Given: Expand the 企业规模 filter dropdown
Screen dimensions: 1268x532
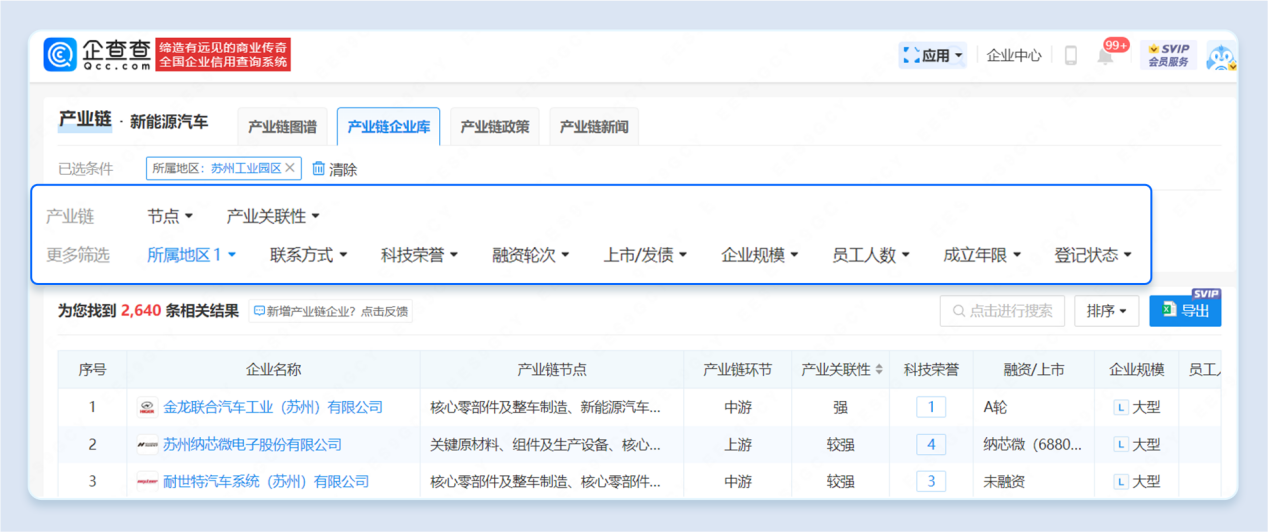Looking at the screenshot, I should (x=759, y=255).
